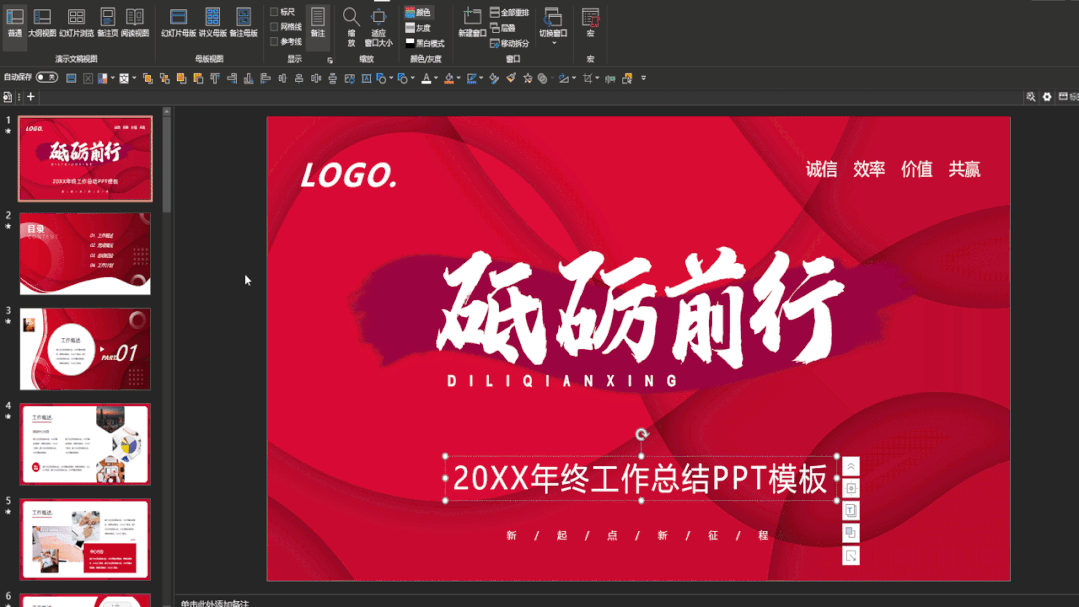Select slide 5 thumbnail

pos(85,540)
